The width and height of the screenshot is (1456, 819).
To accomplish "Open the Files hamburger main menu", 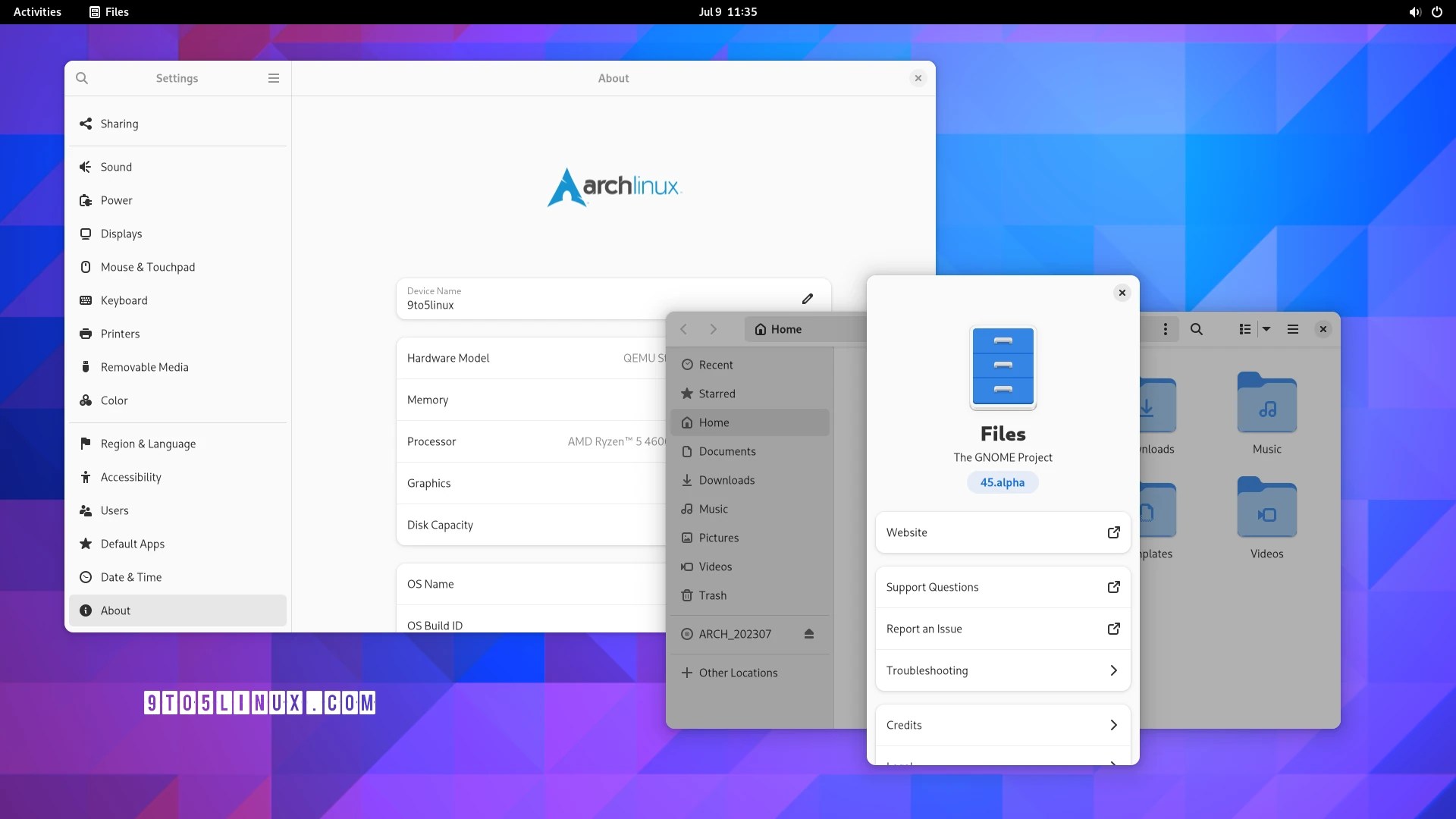I will (x=1293, y=329).
